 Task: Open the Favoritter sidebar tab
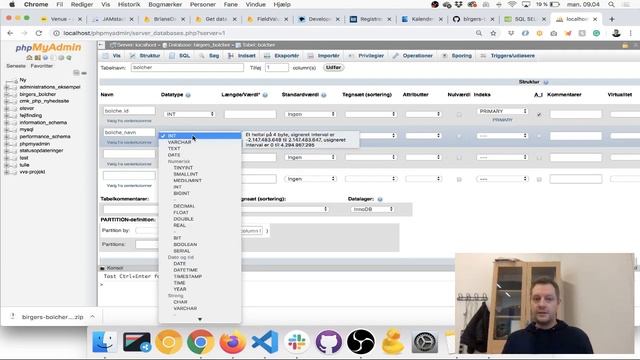click(42, 66)
